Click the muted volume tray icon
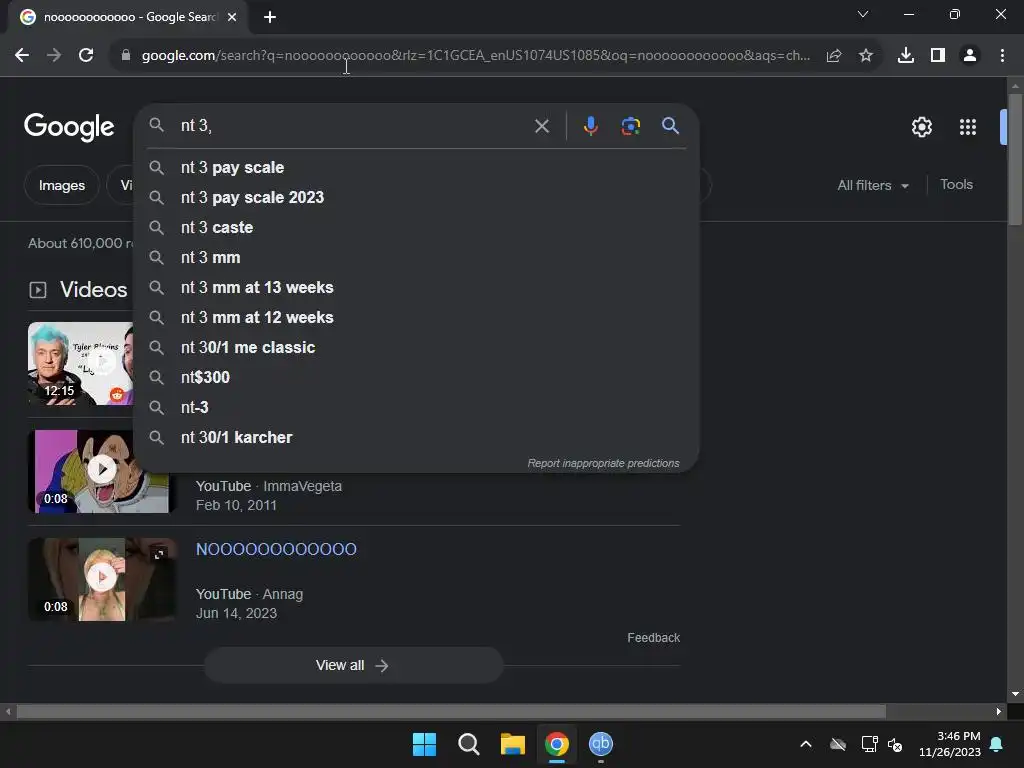 point(895,744)
